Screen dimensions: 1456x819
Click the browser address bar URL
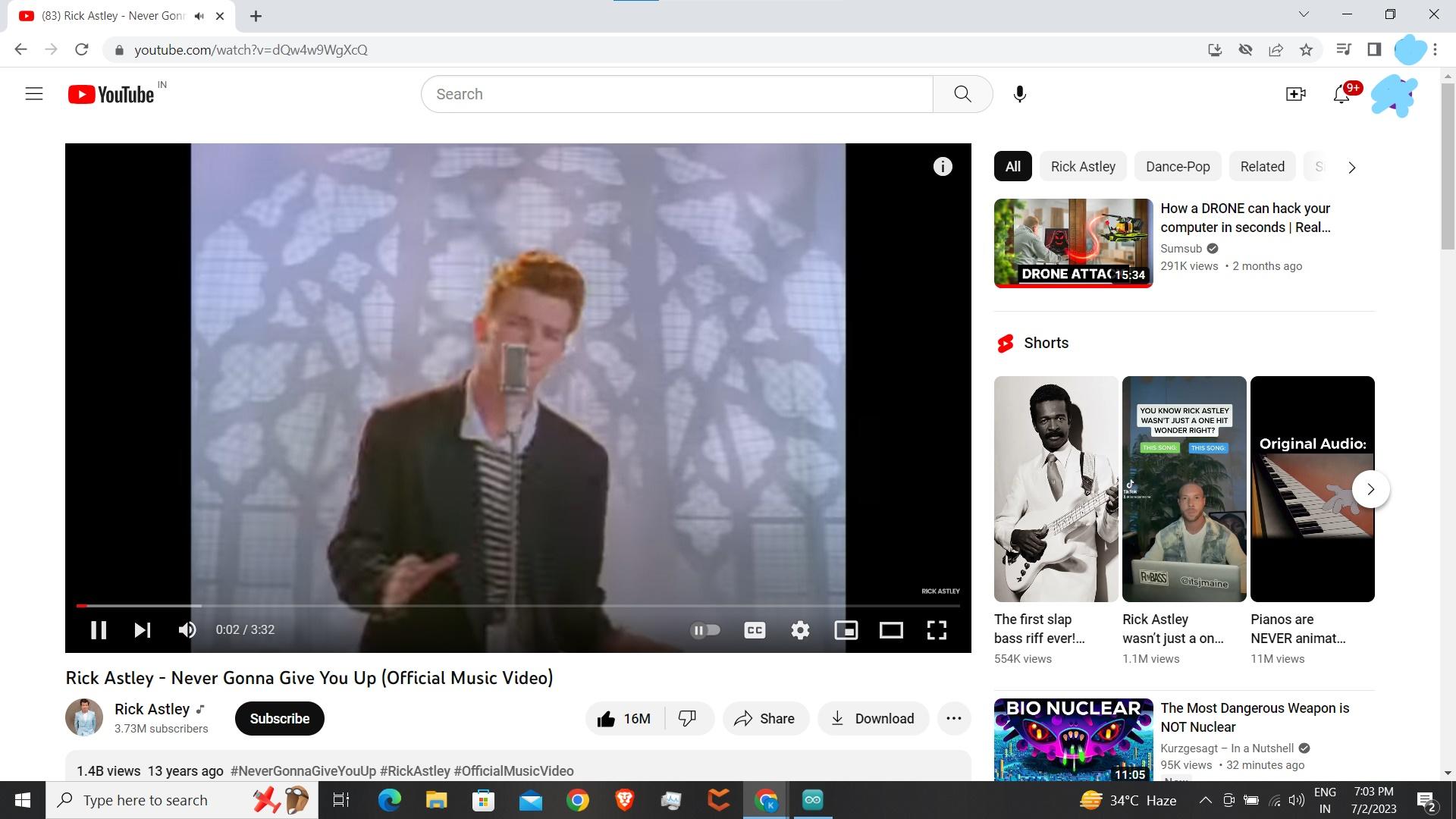click(250, 50)
